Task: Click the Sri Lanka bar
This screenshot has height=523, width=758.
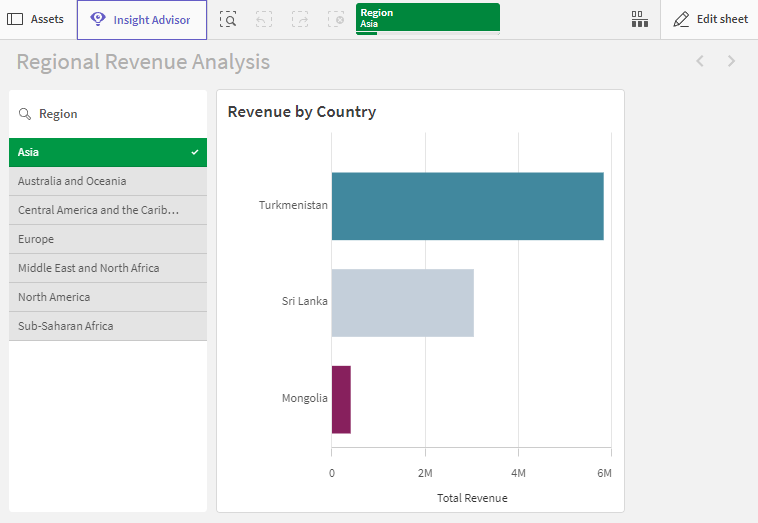Action: 403,303
